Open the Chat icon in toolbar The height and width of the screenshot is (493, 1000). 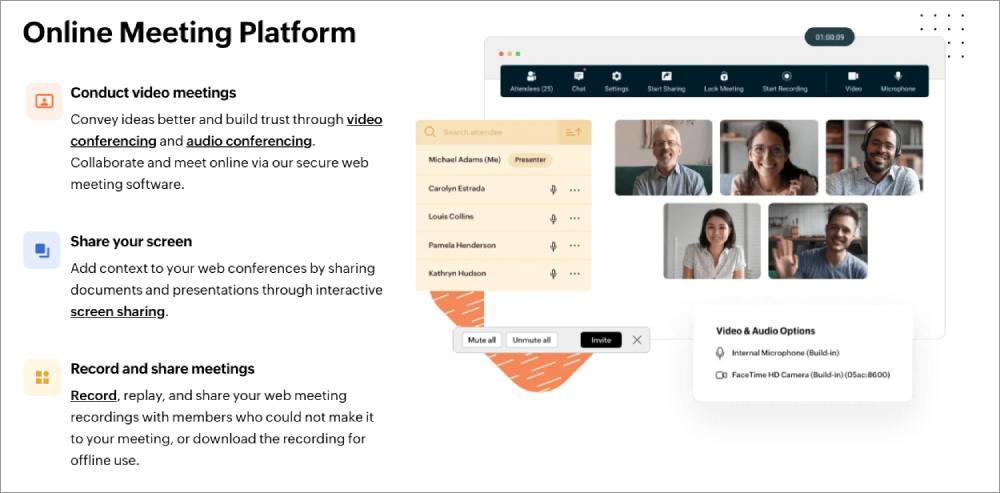578,76
